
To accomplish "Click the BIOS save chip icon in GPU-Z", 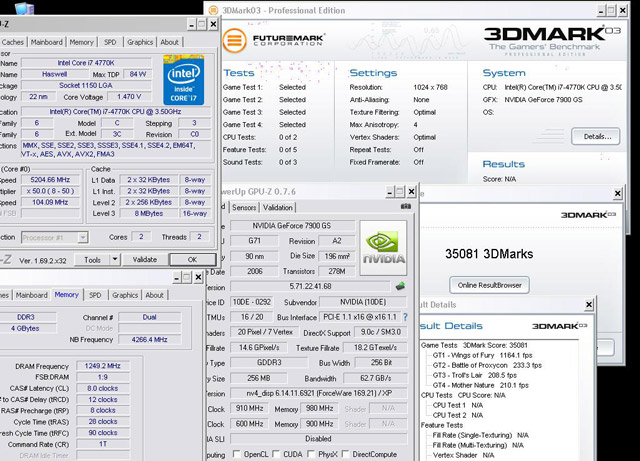I will point(400,286).
